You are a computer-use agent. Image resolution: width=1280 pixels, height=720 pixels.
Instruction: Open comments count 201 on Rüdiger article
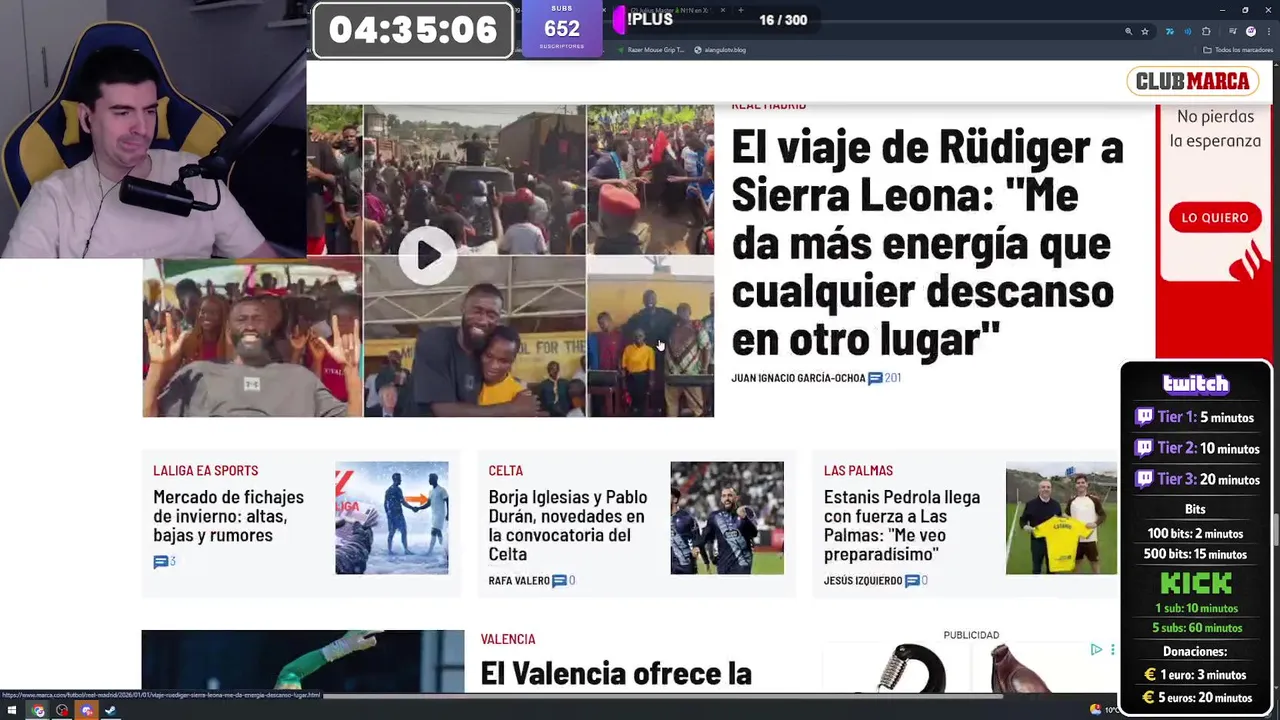point(885,378)
